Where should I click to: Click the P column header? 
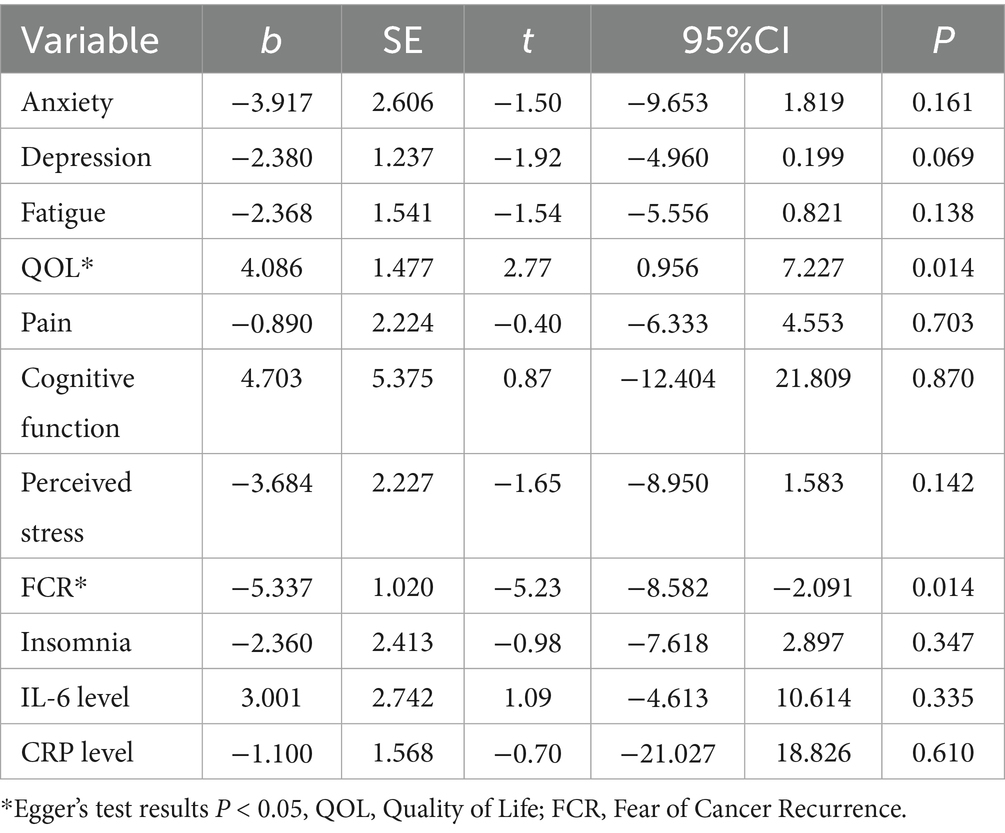click(x=941, y=40)
